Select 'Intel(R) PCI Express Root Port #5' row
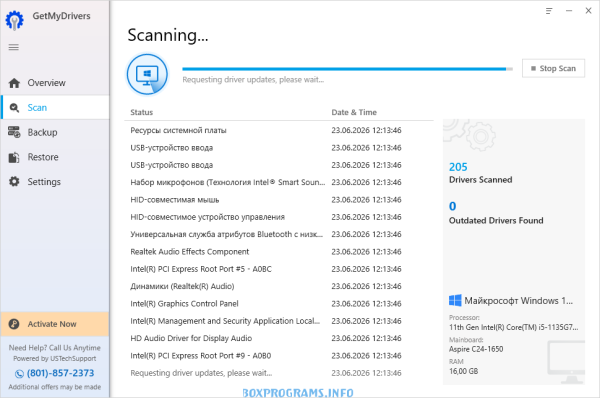 [279, 269]
